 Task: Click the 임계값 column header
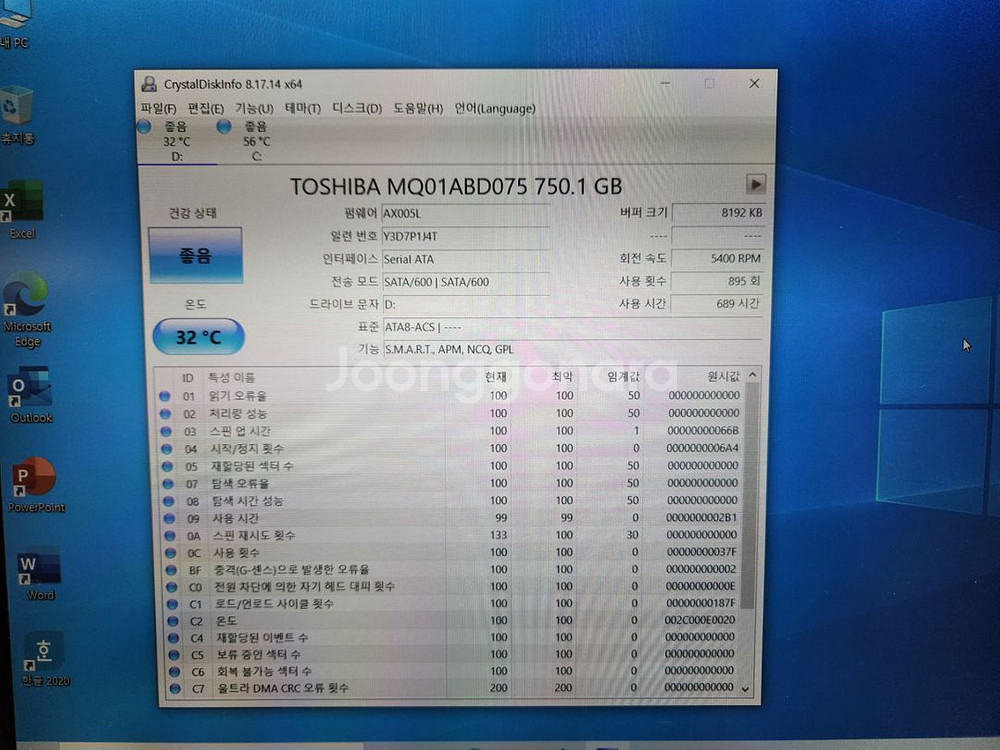[x=623, y=376]
